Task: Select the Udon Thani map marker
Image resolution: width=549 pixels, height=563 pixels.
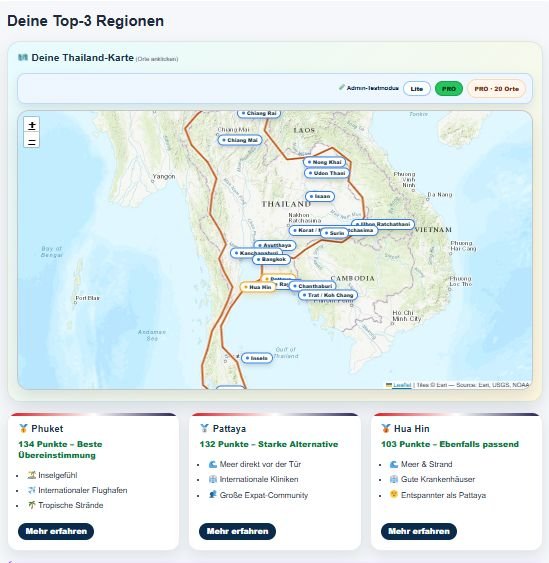Action: [x=326, y=173]
